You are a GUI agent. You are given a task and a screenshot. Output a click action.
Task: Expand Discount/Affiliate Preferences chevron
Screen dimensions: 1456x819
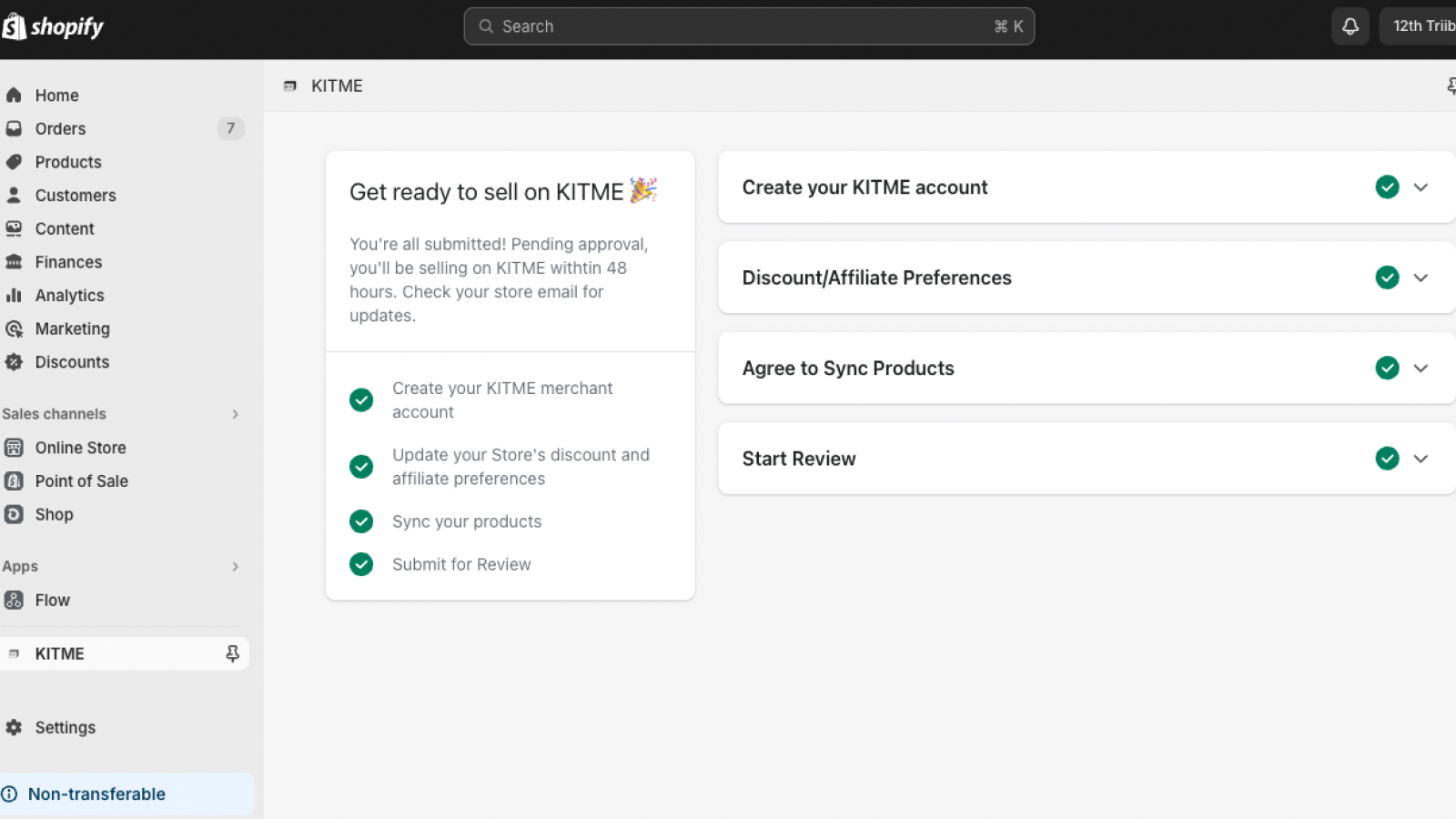[x=1421, y=277]
